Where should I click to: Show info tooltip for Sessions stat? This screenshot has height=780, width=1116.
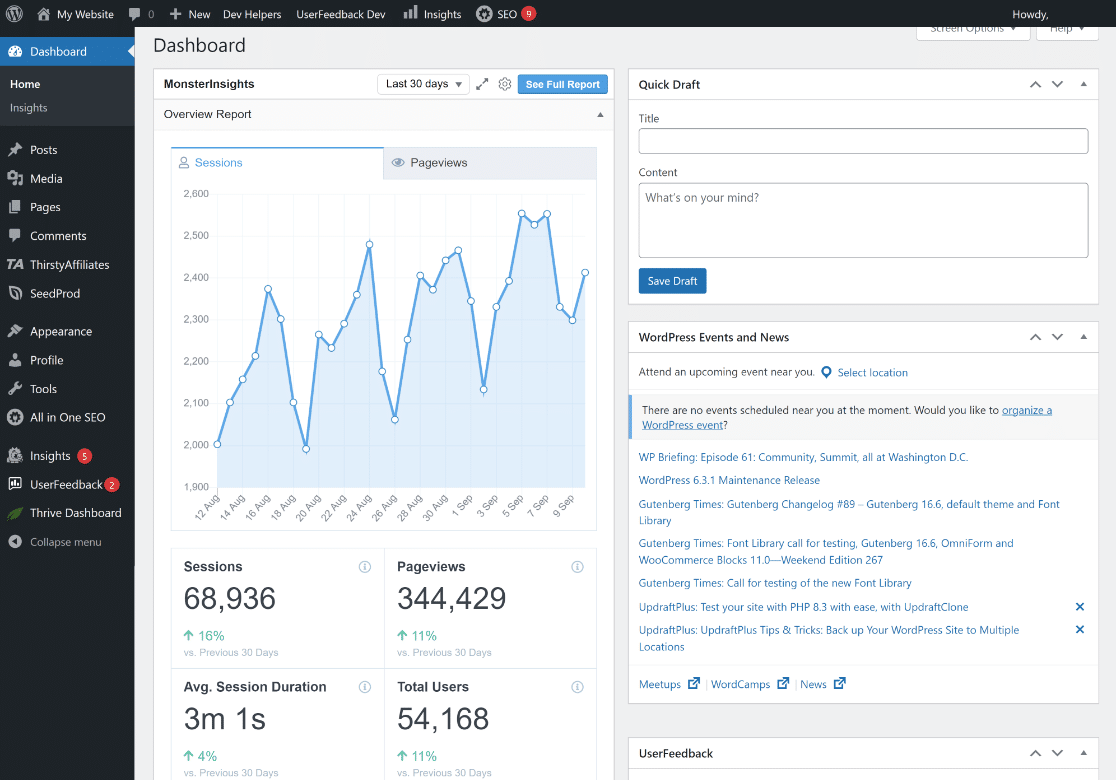(364, 566)
